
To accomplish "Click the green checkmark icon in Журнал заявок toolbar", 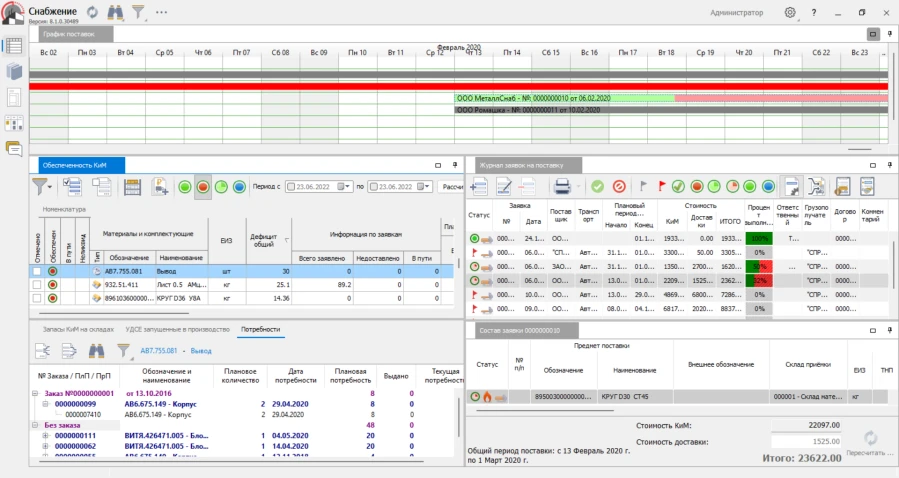I will [x=597, y=186].
